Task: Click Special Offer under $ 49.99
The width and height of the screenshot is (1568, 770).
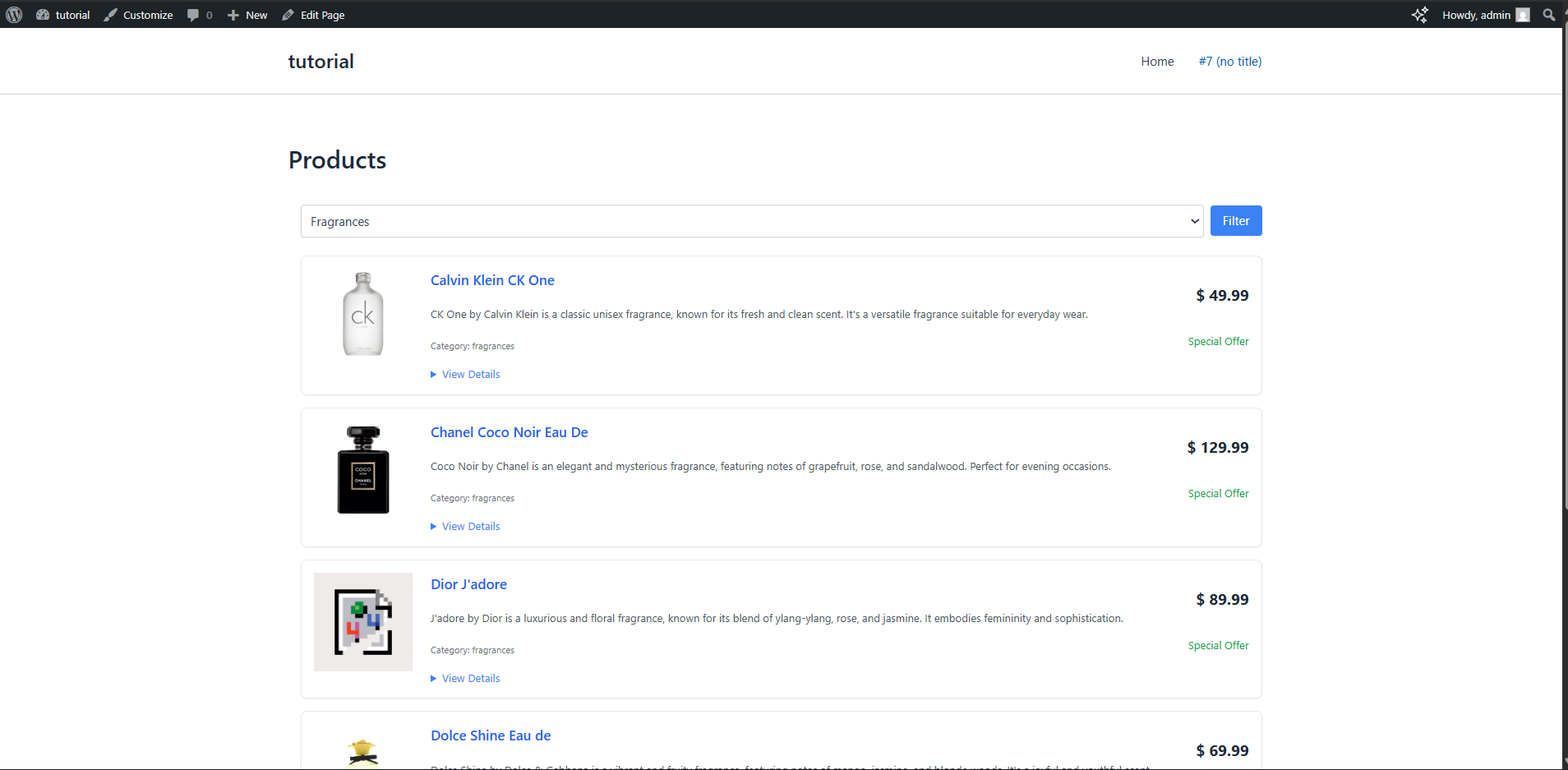Action: click(1218, 341)
